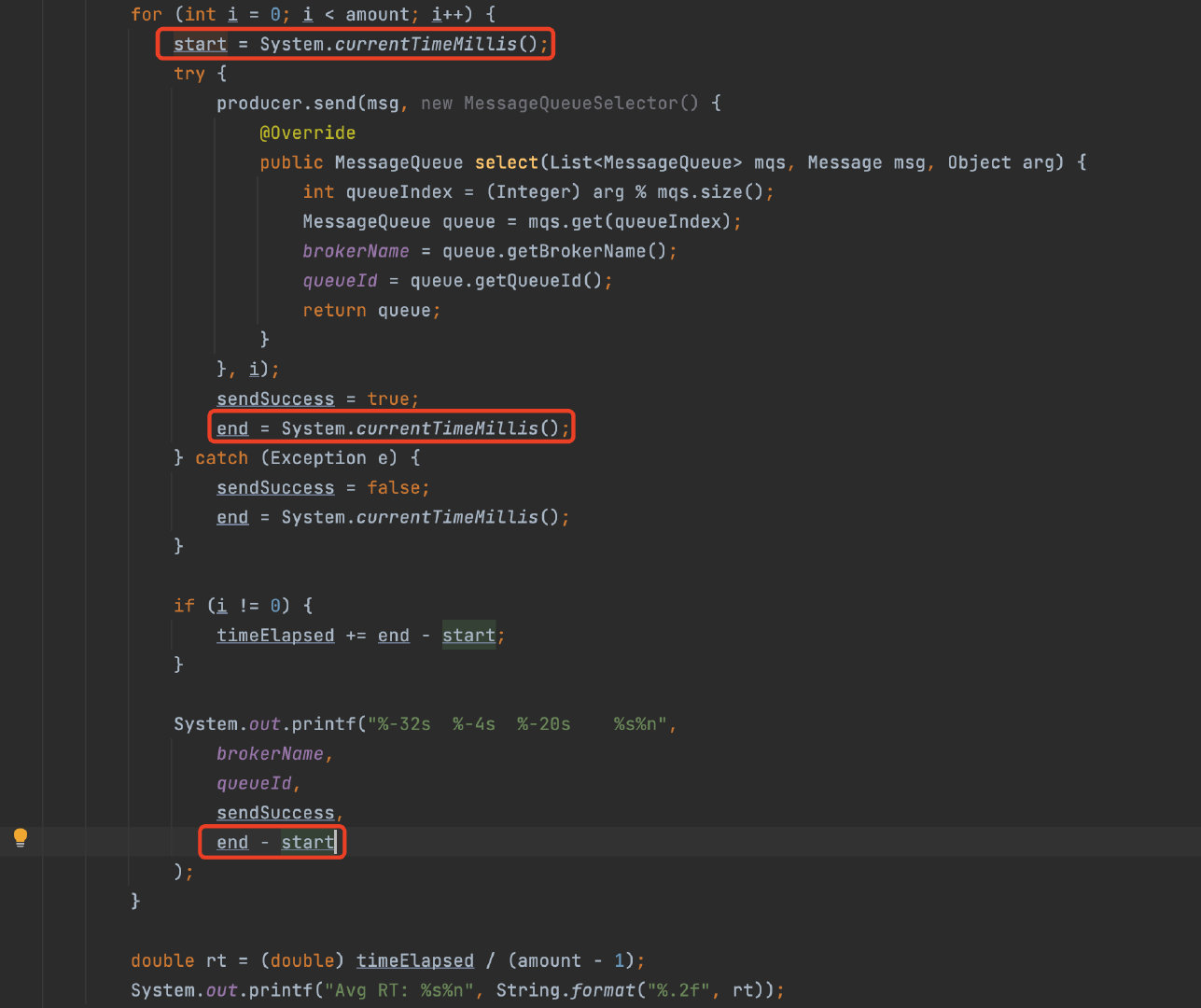Click the printf format string "%-32s %-4s..."
1201x1008 pixels.
[518, 724]
